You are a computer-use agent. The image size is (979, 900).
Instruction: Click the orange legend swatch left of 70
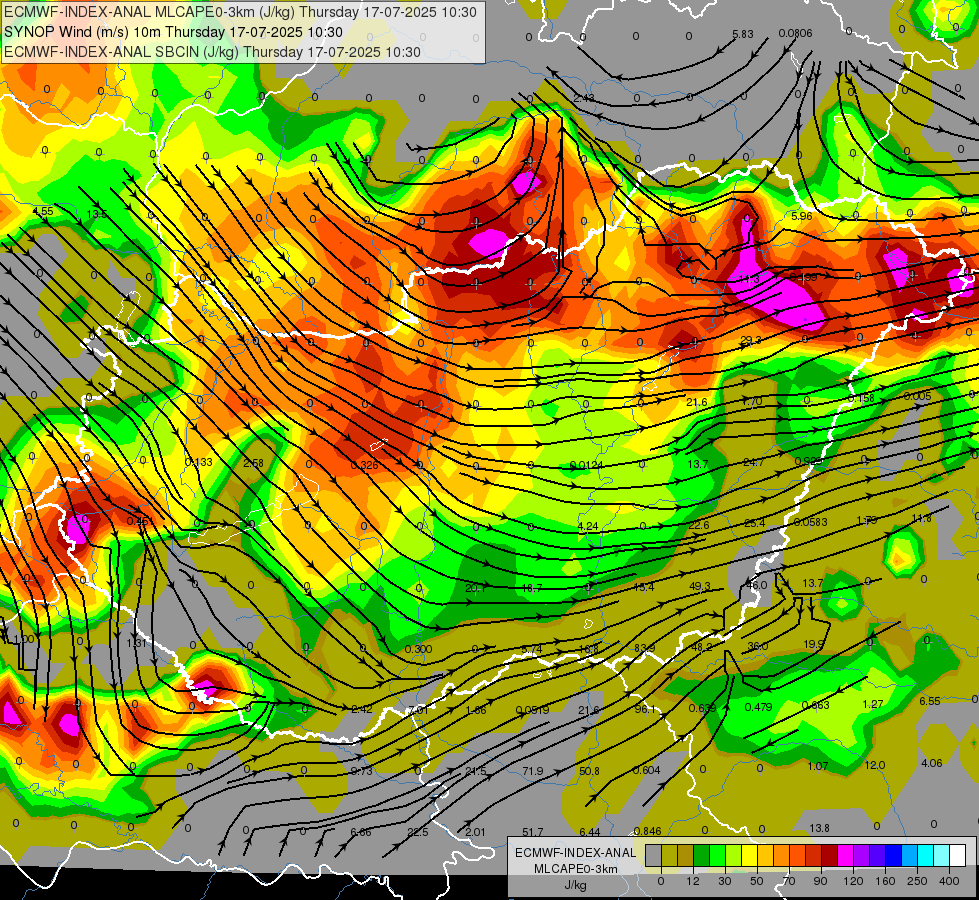[x=782, y=855]
